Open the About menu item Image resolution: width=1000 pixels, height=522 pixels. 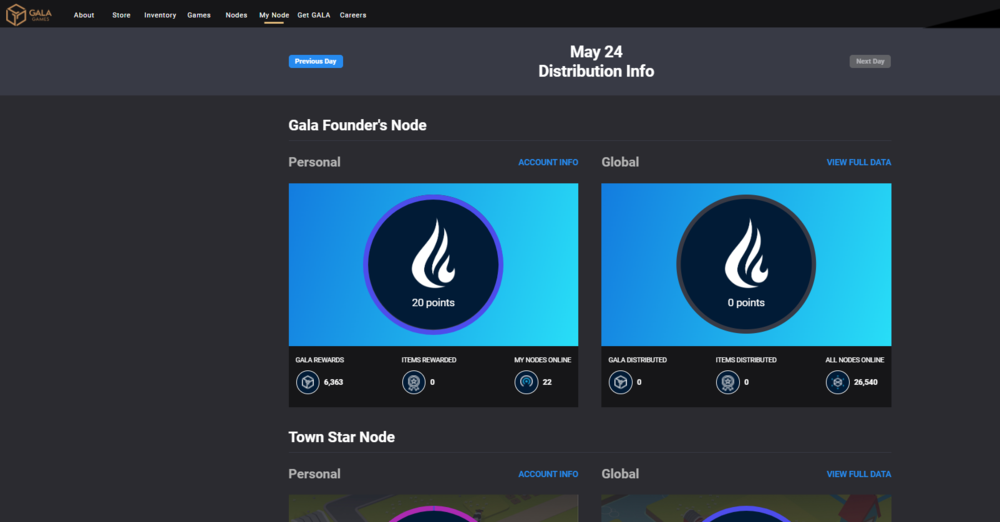[84, 15]
